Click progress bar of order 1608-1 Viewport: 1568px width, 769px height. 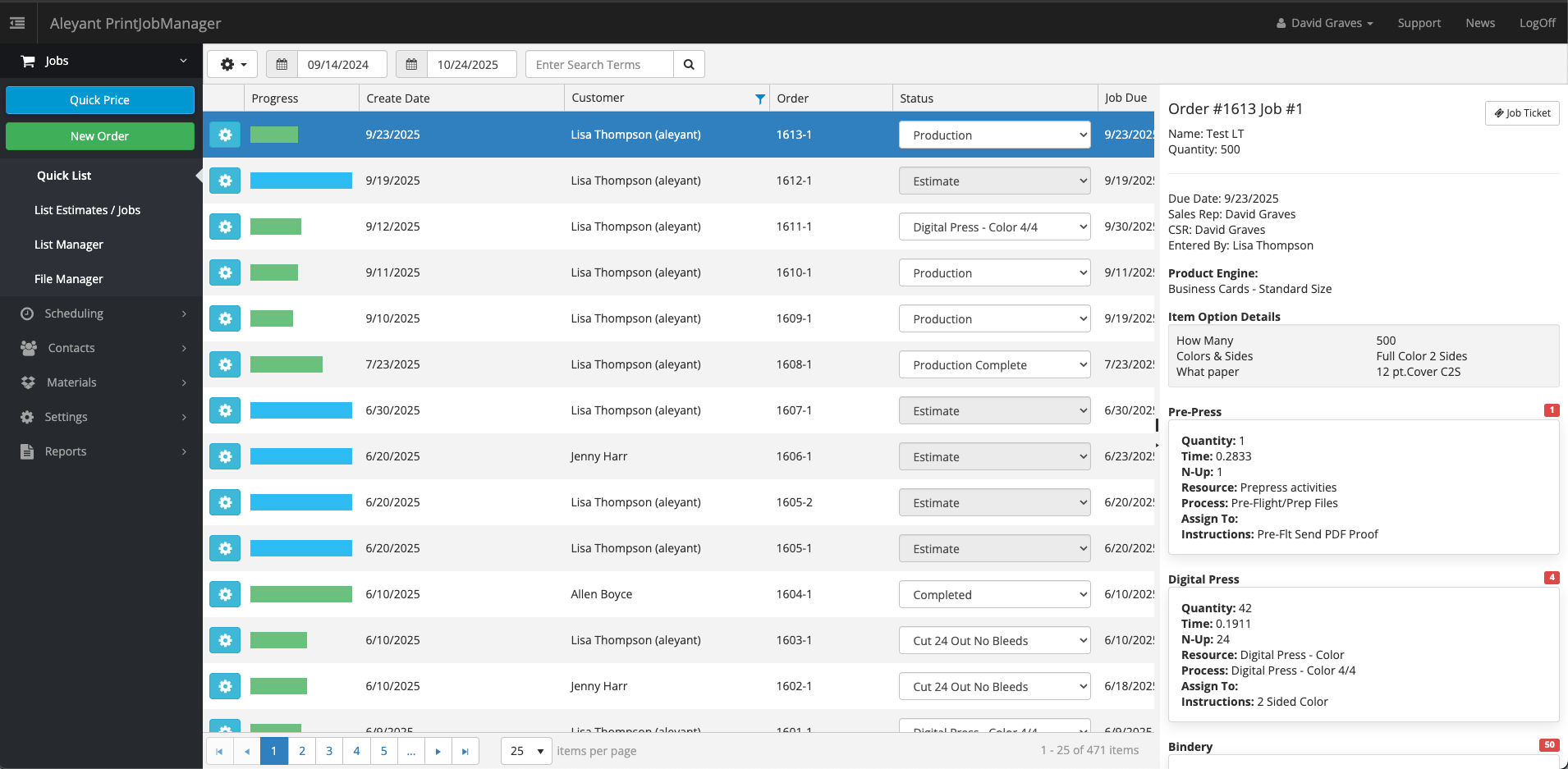(287, 364)
